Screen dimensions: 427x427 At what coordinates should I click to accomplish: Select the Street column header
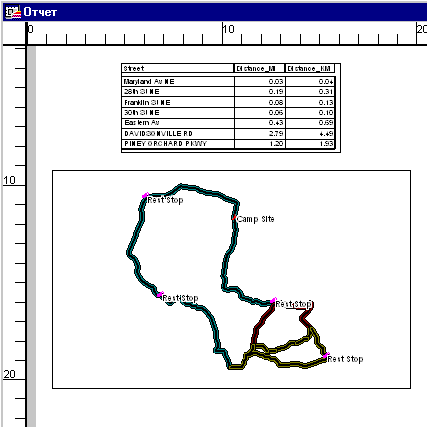[178, 68]
